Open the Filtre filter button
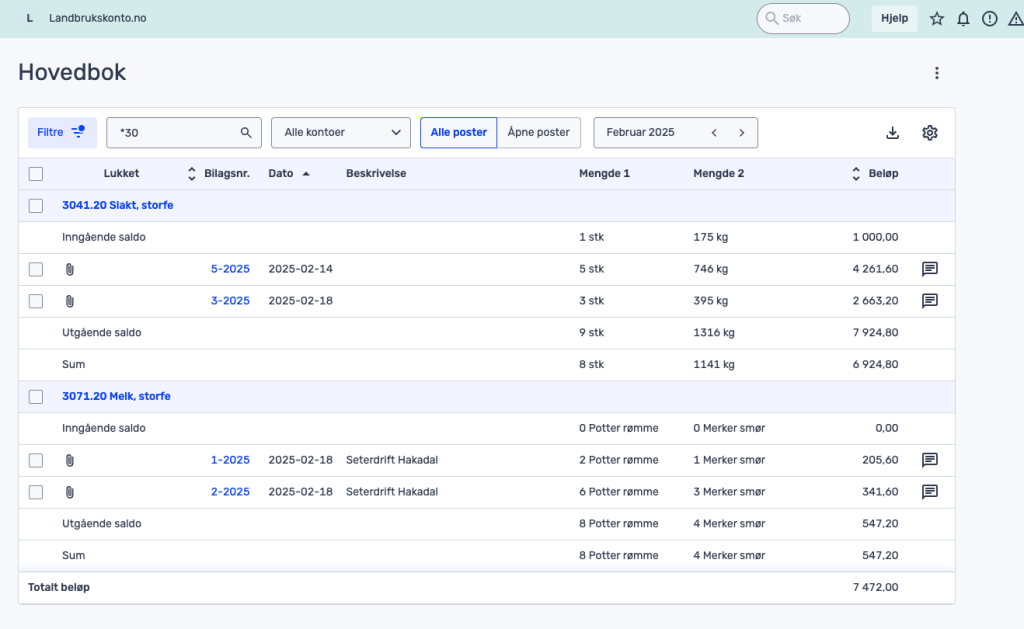This screenshot has height=629, width=1024. tap(62, 133)
